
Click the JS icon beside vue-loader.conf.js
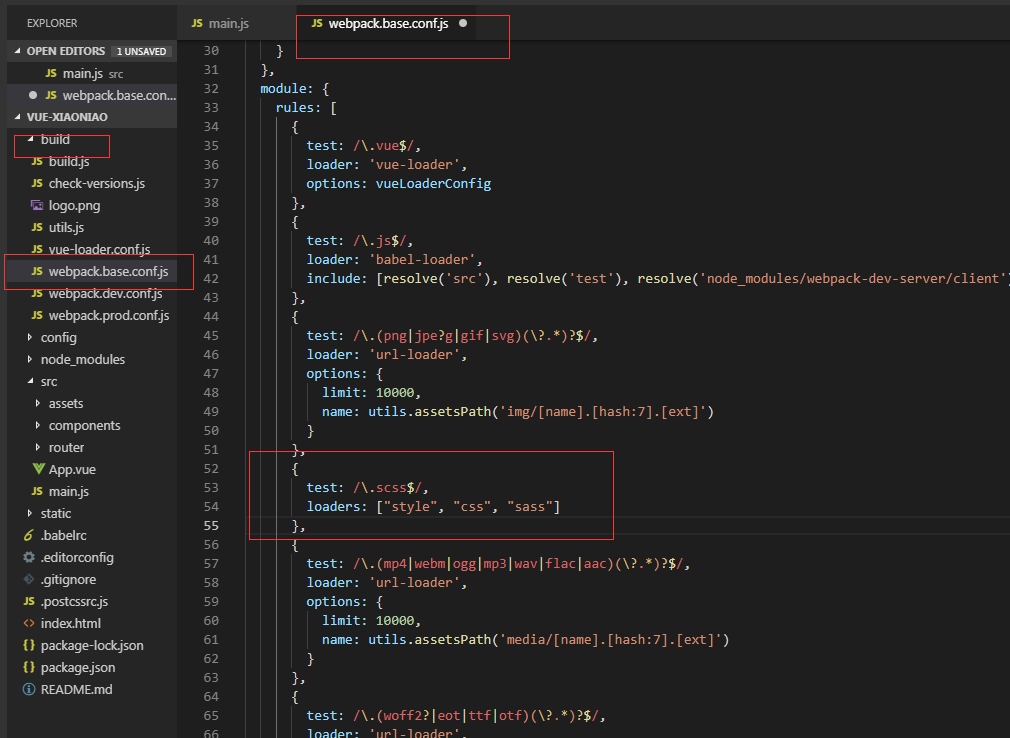[37, 249]
